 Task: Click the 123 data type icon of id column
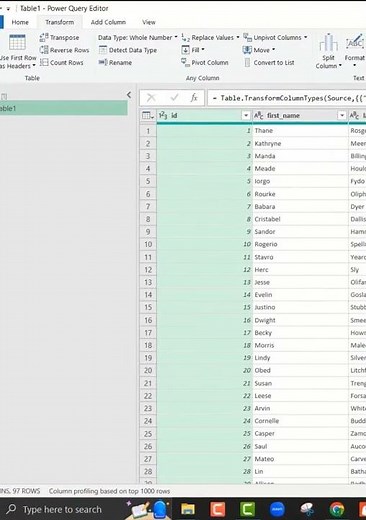163,115
